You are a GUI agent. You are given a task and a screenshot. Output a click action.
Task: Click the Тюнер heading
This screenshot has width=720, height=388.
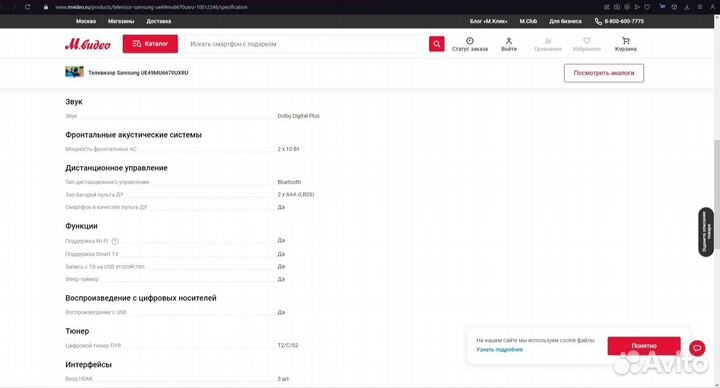[77, 331]
